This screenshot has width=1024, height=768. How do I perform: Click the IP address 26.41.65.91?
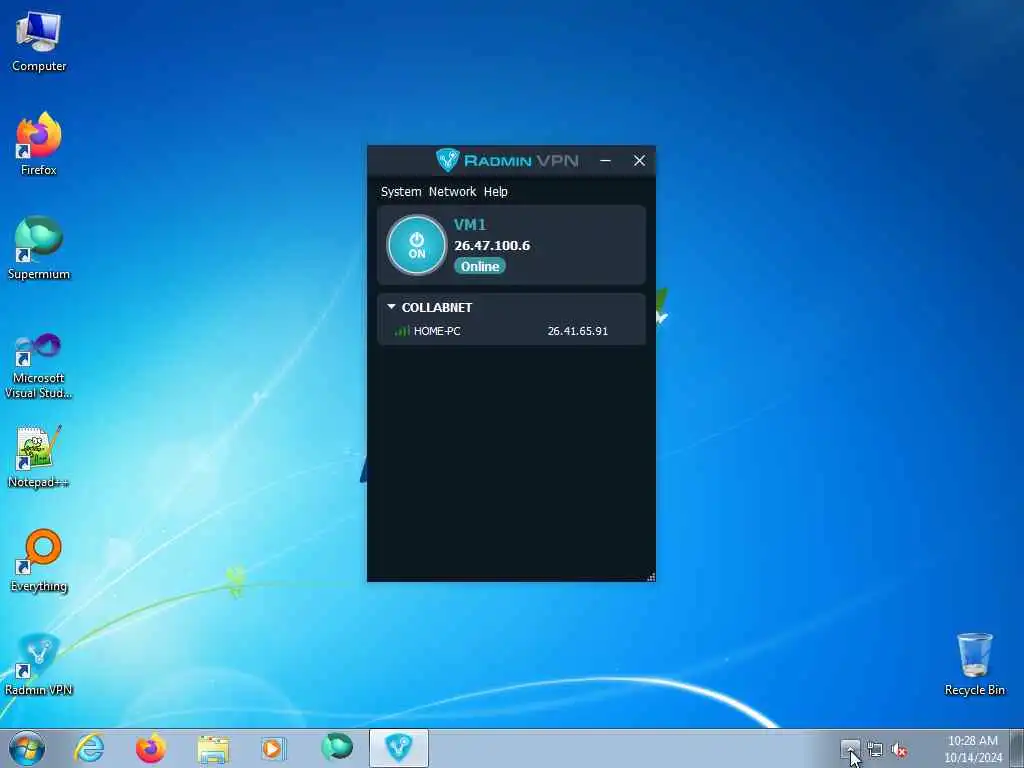[x=577, y=331]
